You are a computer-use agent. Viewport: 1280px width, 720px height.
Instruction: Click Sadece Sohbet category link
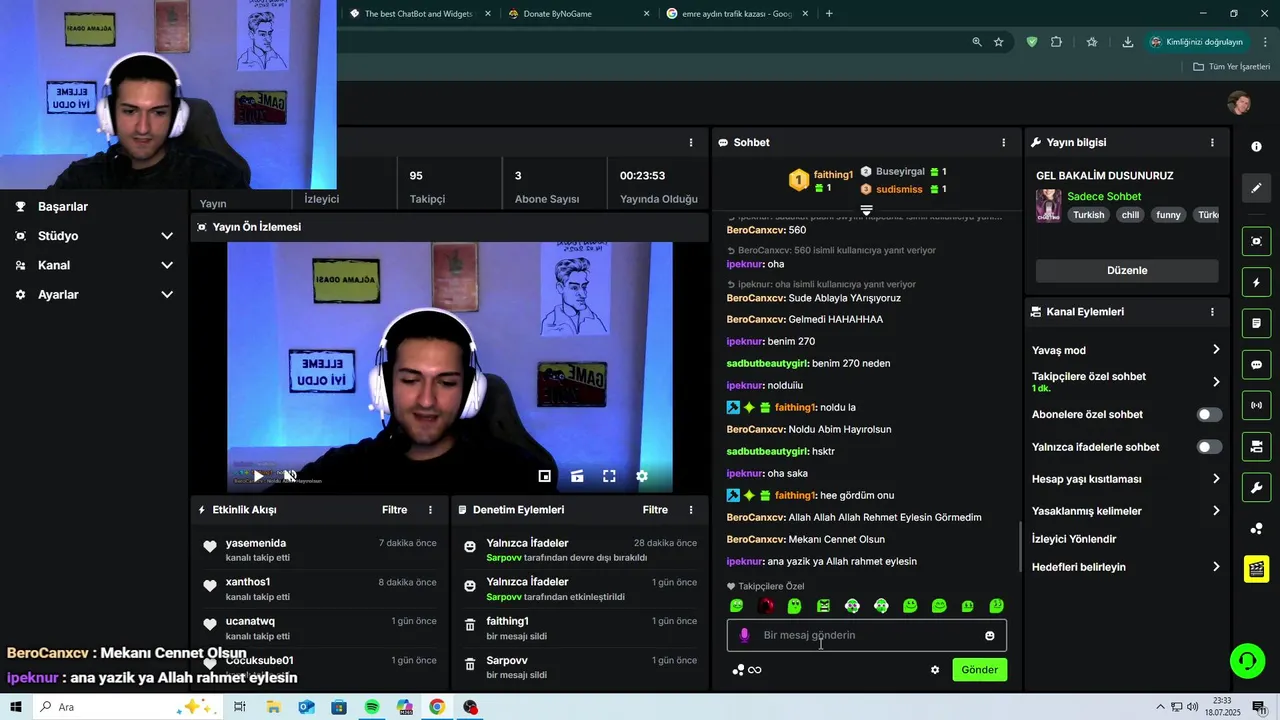pyautogui.click(x=1104, y=197)
